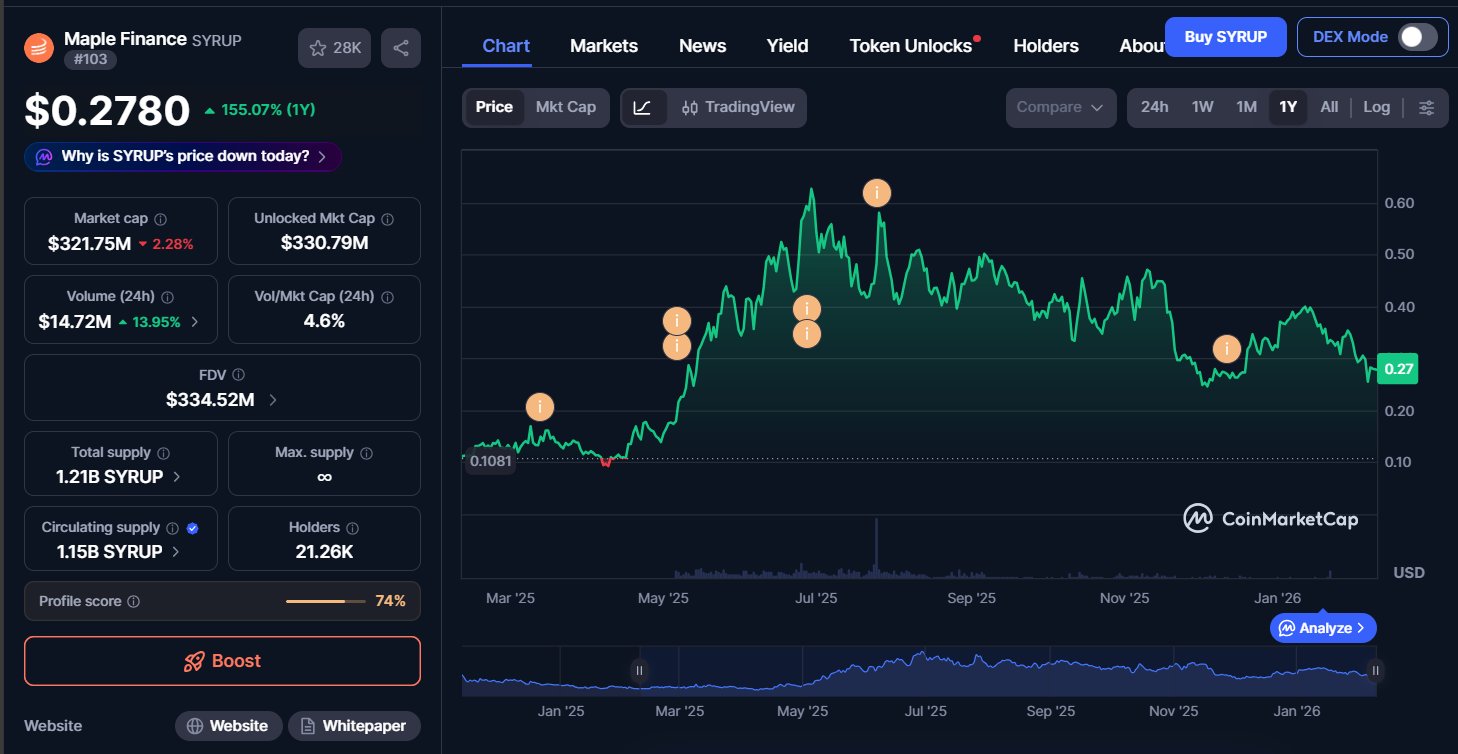
Task: Open the Compare dropdown
Action: coord(1060,108)
